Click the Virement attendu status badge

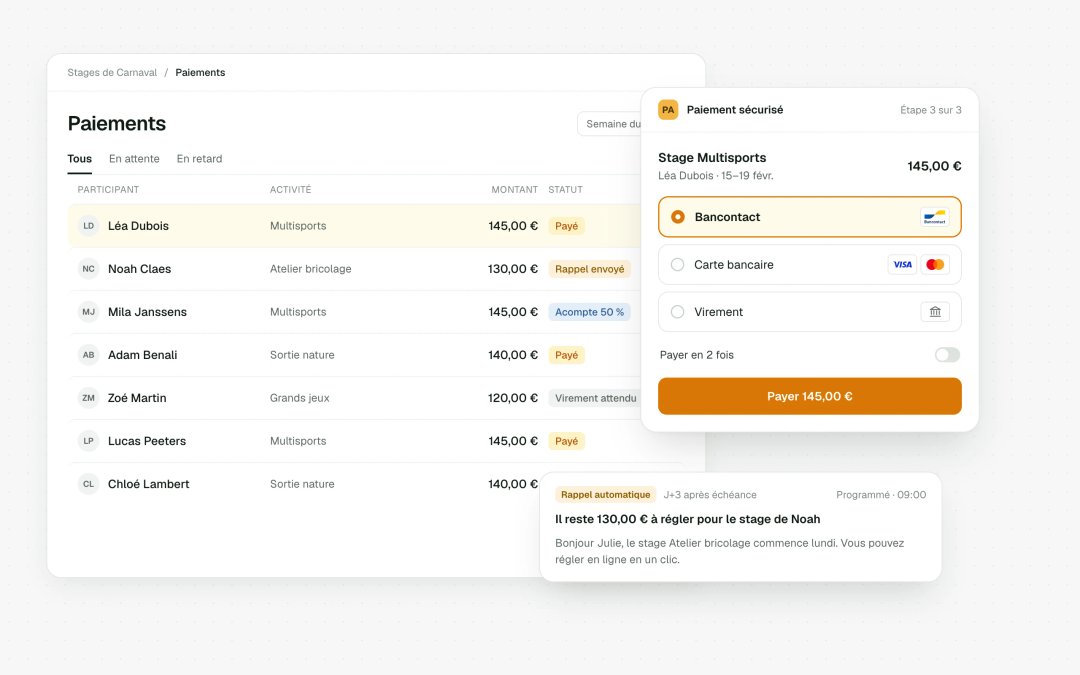coord(595,398)
